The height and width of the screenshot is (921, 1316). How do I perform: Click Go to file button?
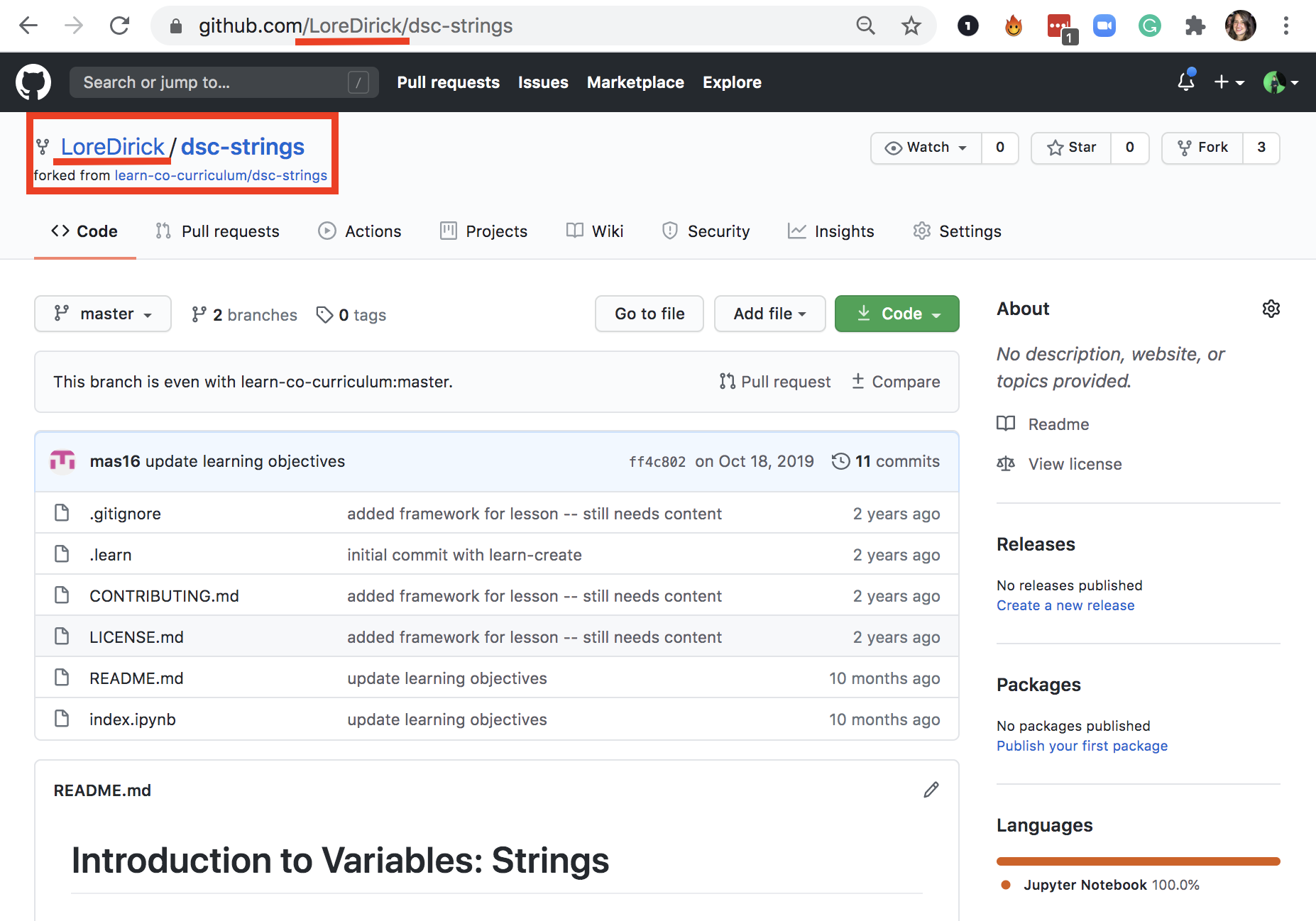point(649,314)
